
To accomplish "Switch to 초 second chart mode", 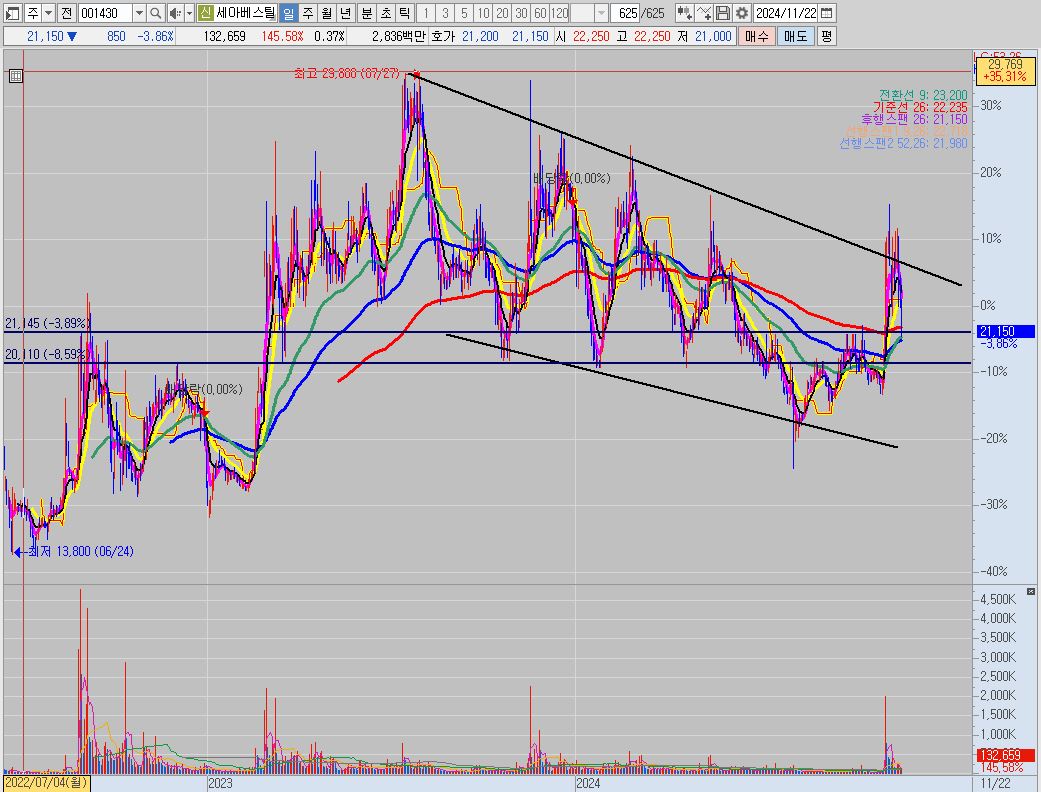I will coord(385,13).
